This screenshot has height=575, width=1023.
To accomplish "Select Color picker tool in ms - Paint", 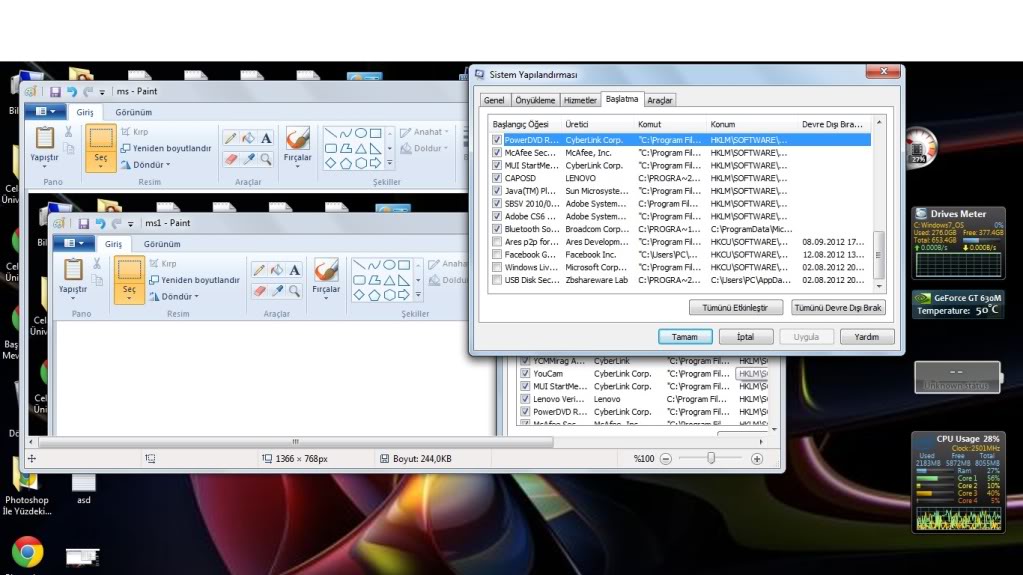I will (x=248, y=159).
